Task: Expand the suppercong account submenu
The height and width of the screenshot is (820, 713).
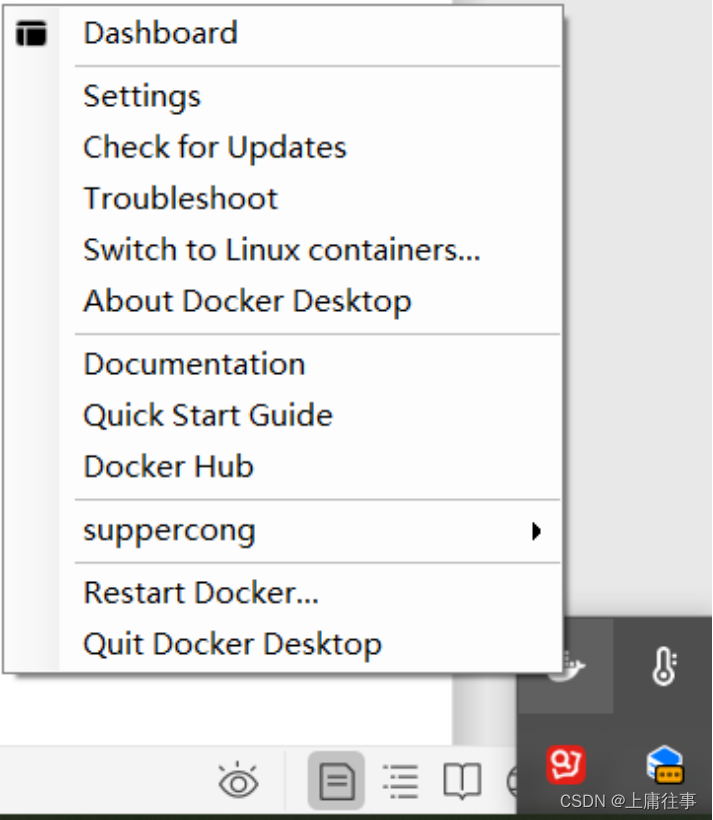Action: point(283,531)
